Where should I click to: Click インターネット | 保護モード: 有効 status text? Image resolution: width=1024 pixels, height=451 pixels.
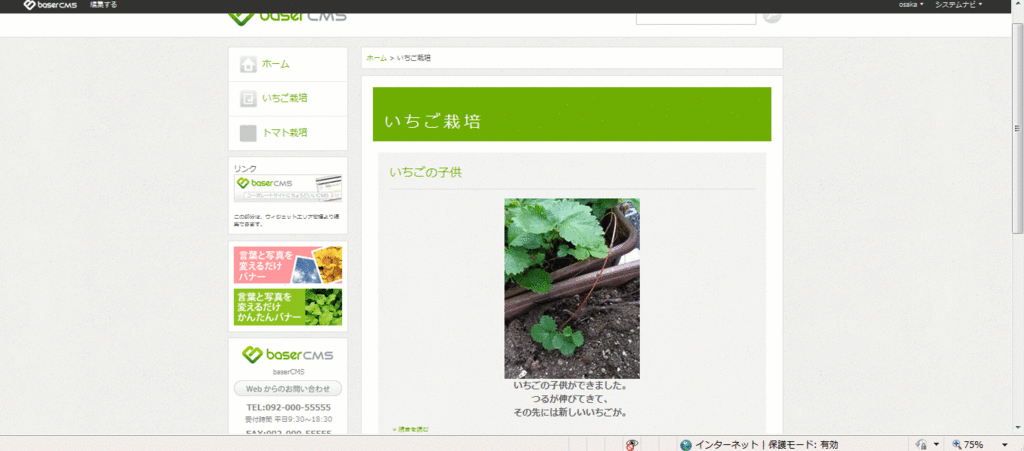point(767,445)
